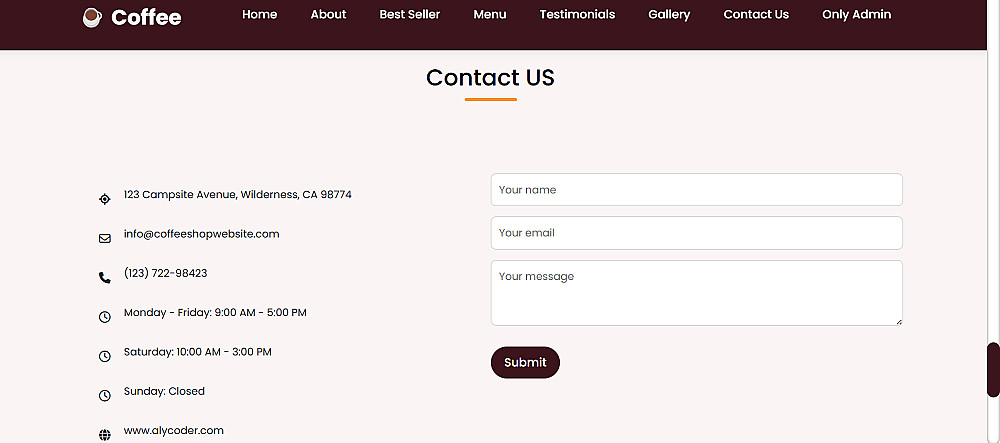Click the globe icon beside www.alycoder.com
Image resolution: width=1000 pixels, height=443 pixels.
coord(105,435)
